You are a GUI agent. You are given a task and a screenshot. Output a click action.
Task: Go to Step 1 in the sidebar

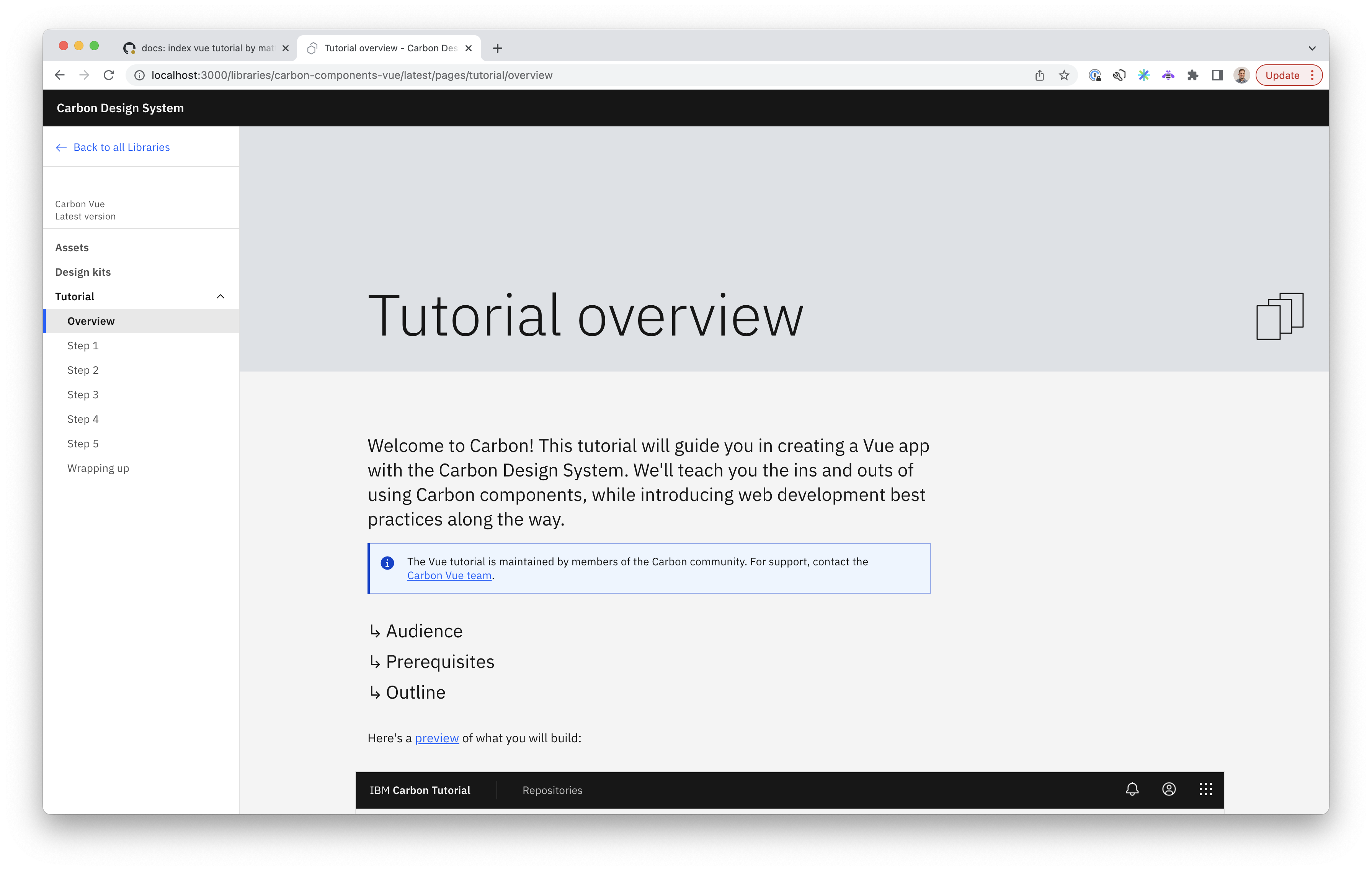[141, 345]
